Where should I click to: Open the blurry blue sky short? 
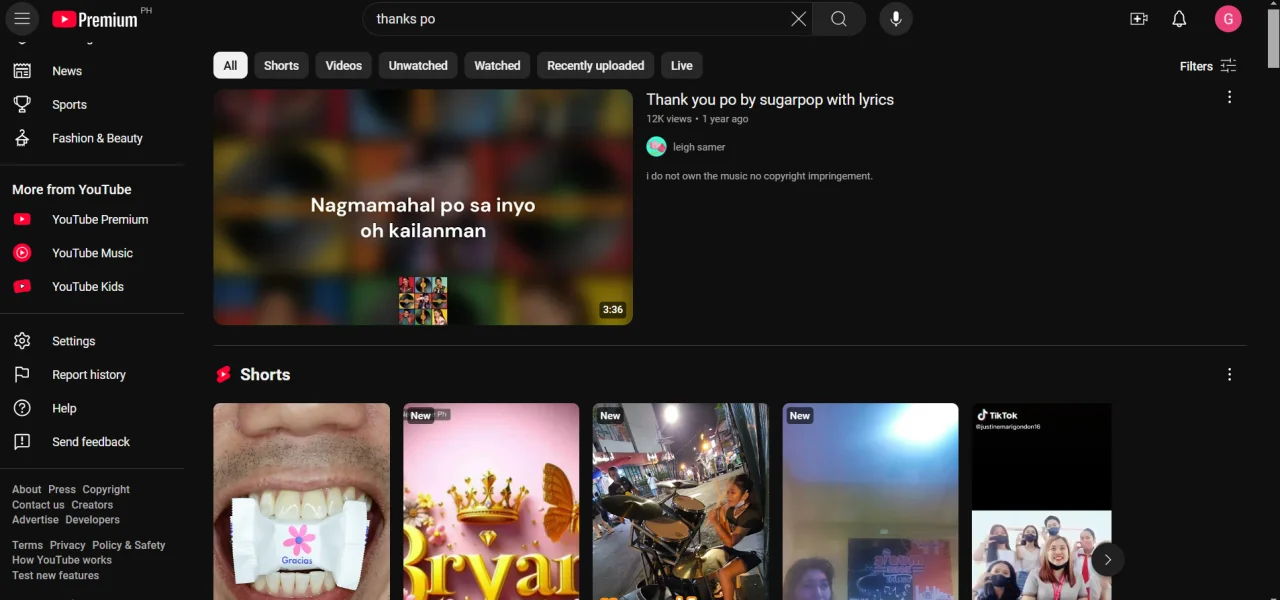click(870, 501)
